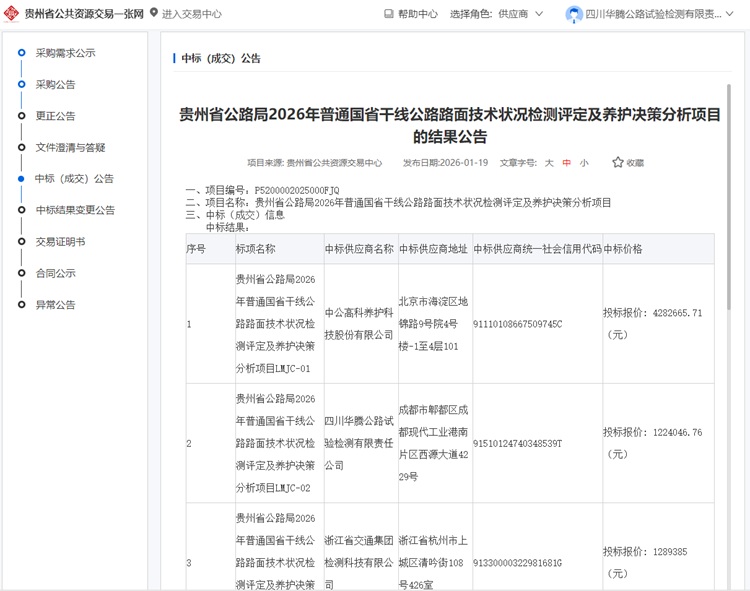Image resolution: width=750 pixels, height=591 pixels.
Task: Click the 中标供应商名称 column header
Action: point(359,249)
